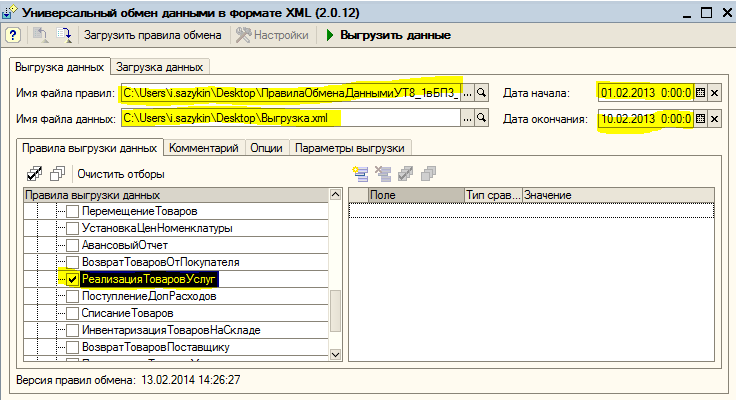Click the Значение column header
The image size is (736, 400).
click(619, 195)
